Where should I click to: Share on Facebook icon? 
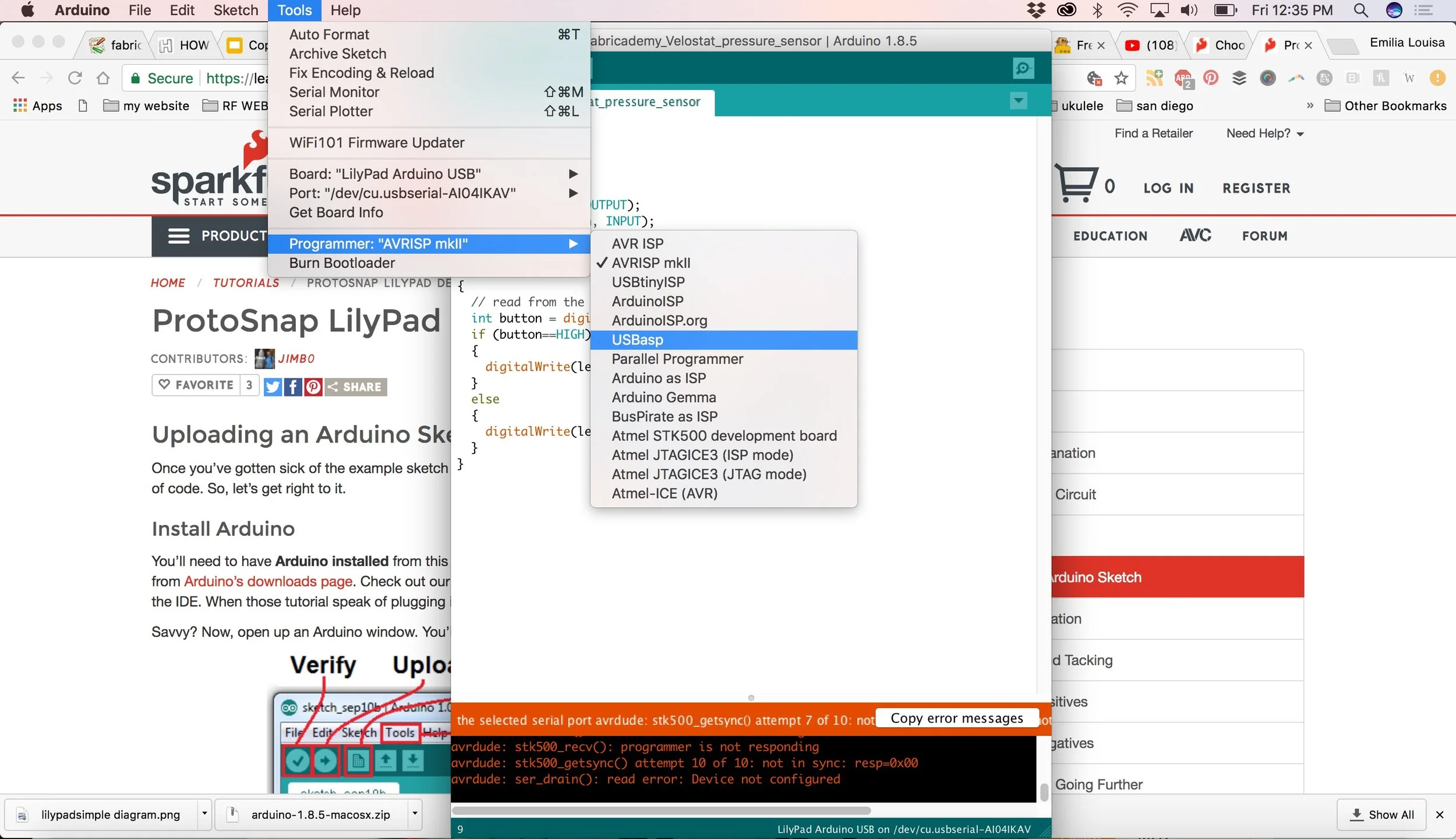(x=293, y=387)
